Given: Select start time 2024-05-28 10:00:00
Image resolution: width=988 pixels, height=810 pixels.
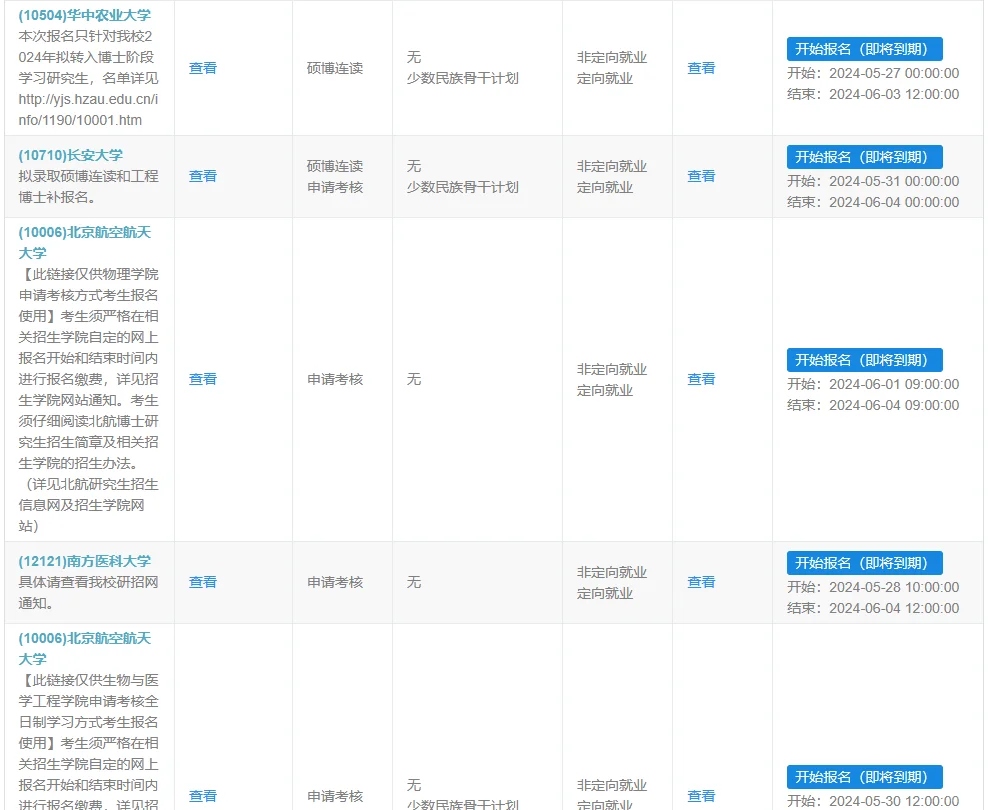Looking at the screenshot, I should point(893,587).
